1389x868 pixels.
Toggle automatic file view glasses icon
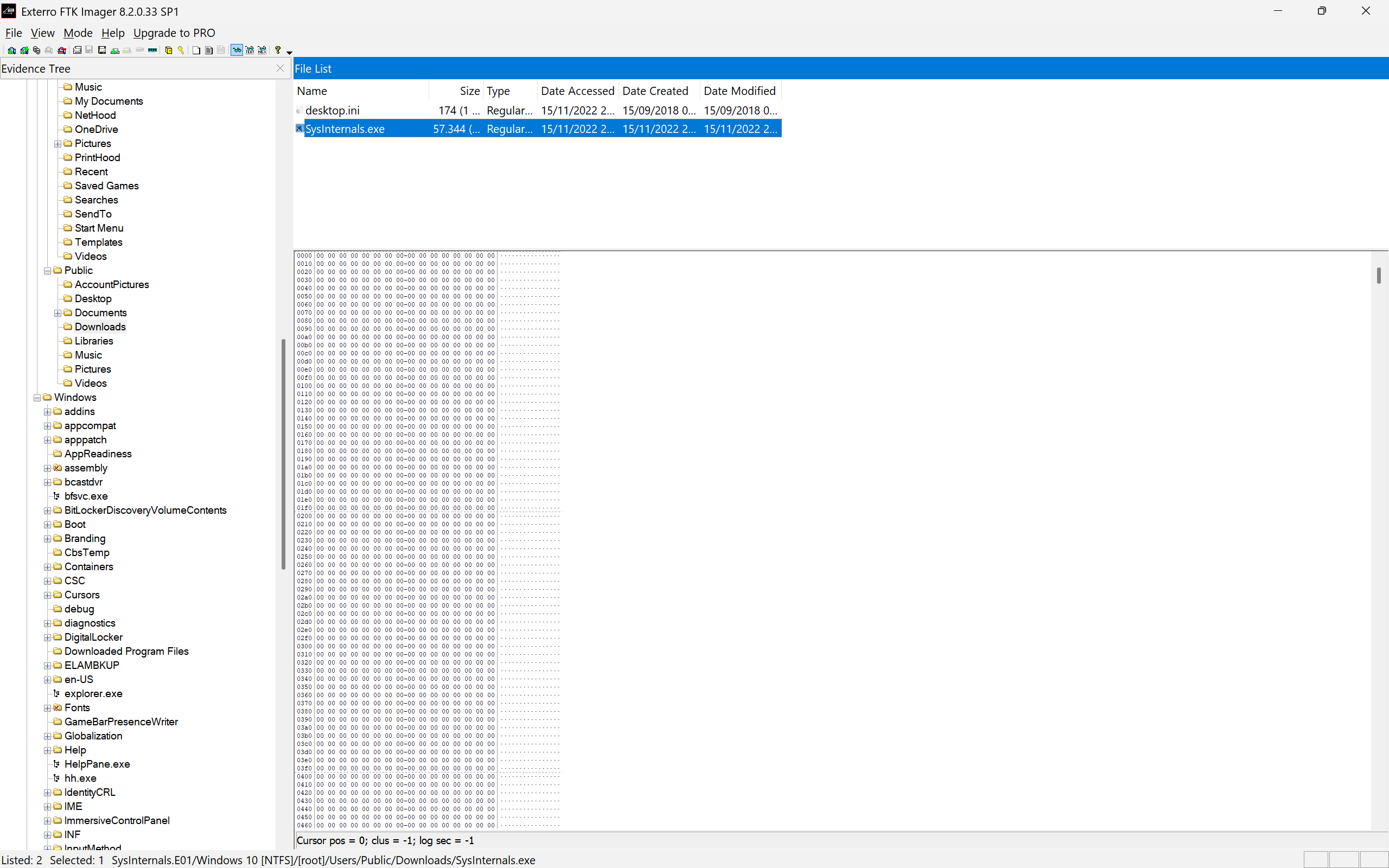237,50
